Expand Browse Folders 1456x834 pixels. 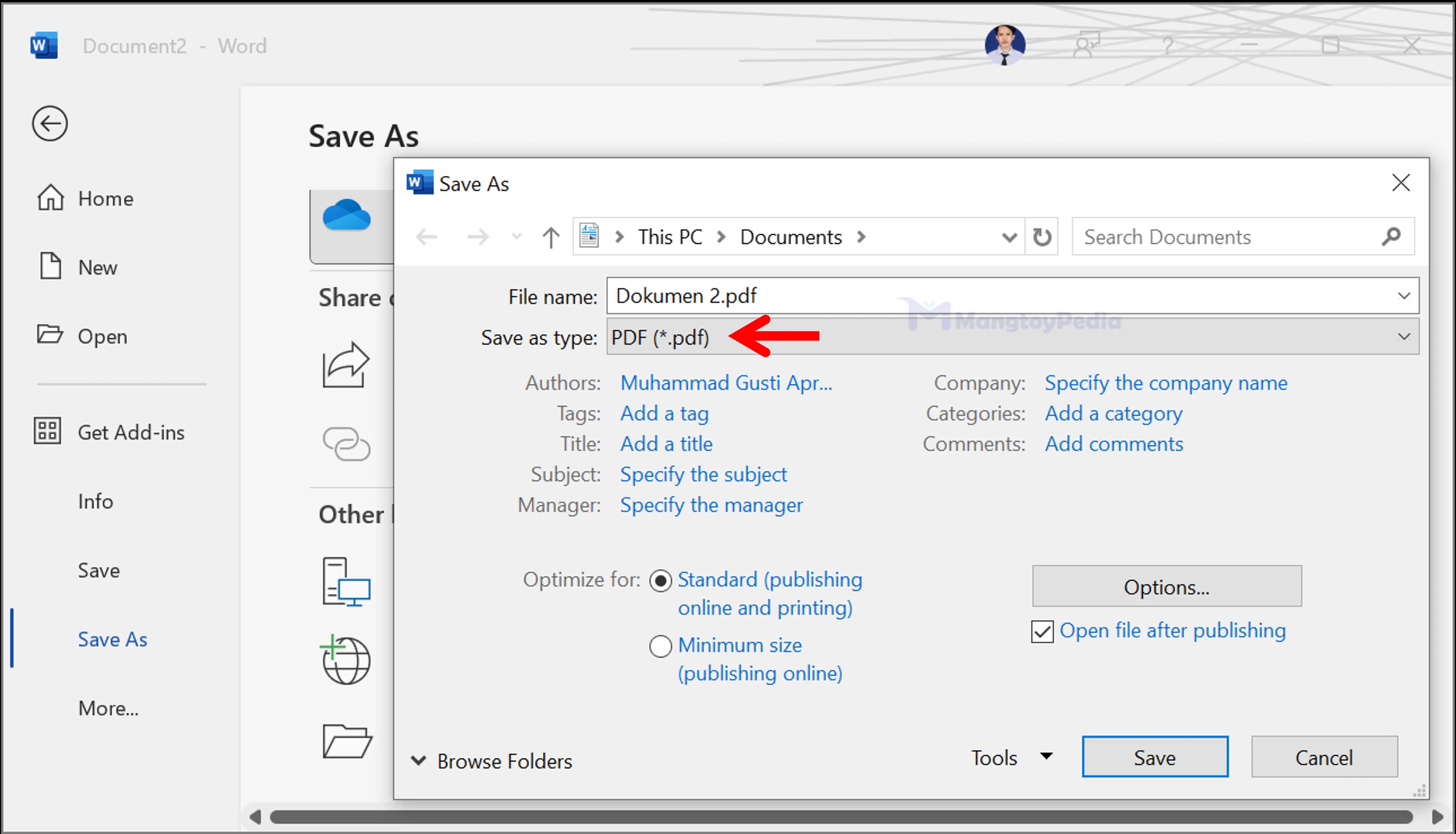click(x=491, y=761)
